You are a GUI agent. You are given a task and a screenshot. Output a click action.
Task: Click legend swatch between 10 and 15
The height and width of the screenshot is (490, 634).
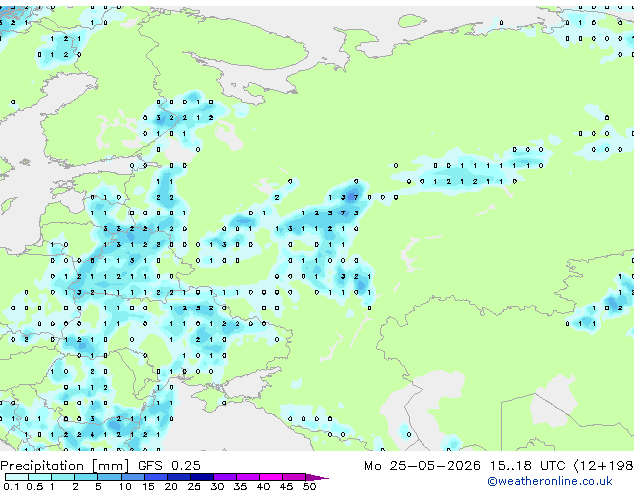[132, 477]
